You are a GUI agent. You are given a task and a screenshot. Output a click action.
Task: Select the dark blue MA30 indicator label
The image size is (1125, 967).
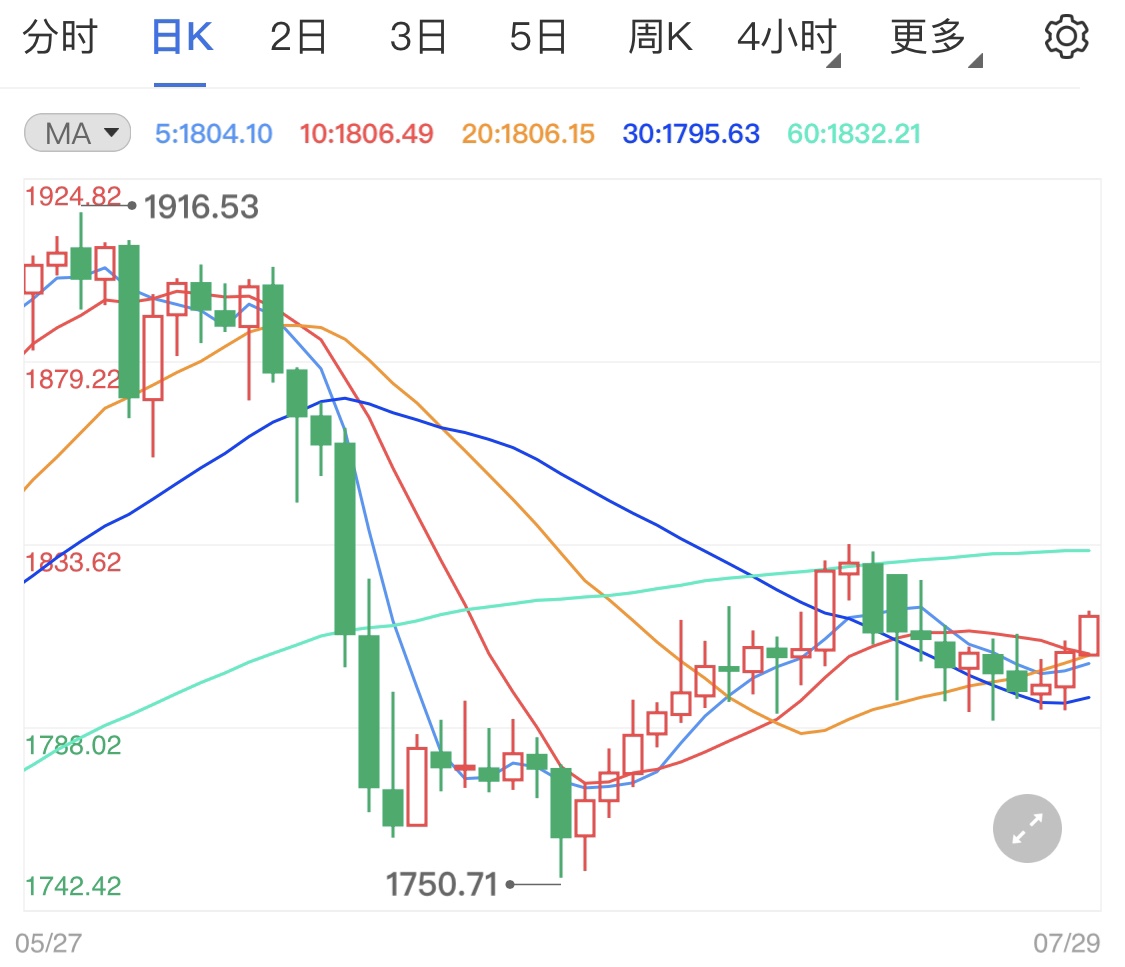pyautogui.click(x=690, y=133)
